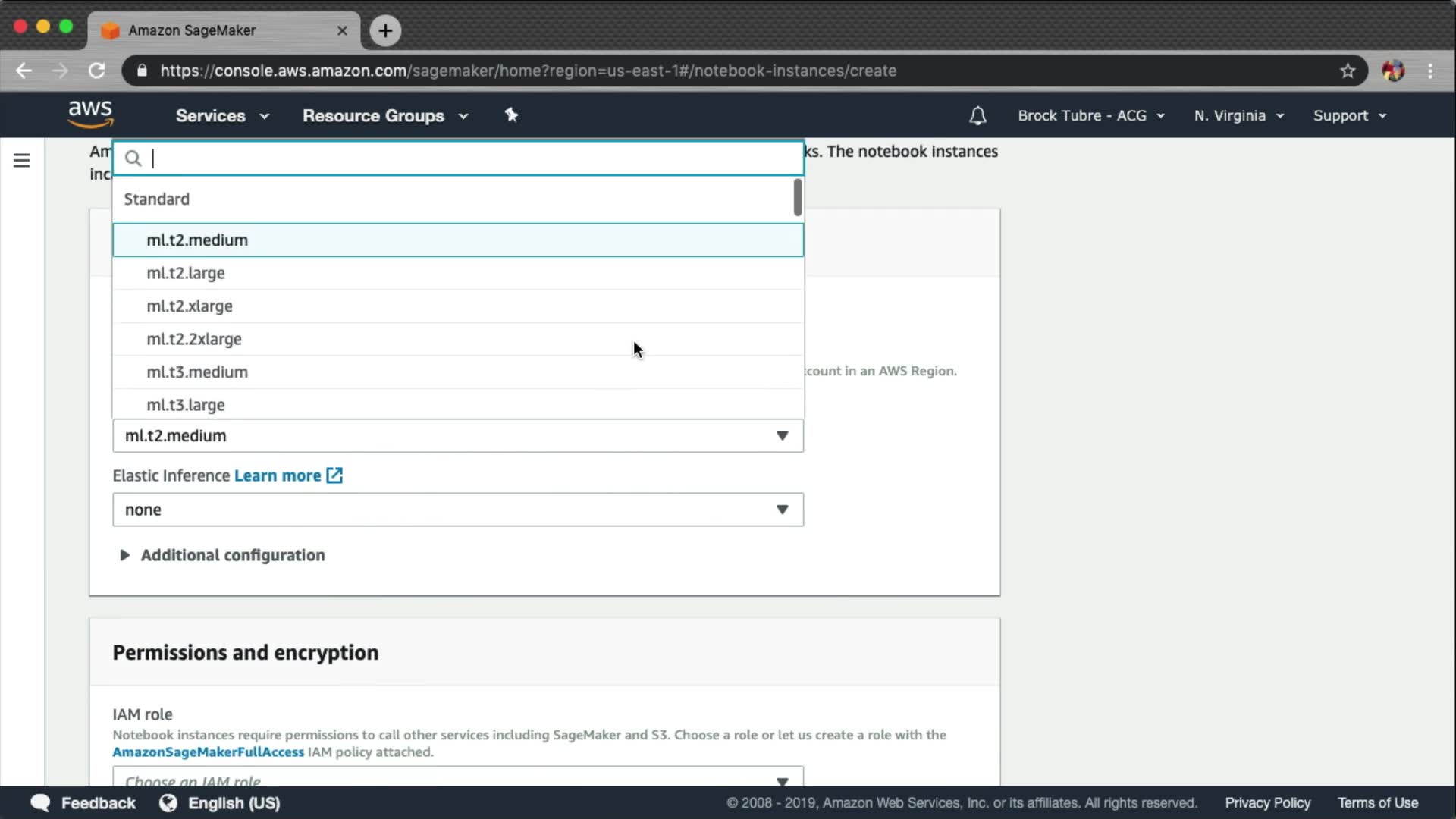
Task: Open a new browser tab
Action: pos(385,30)
